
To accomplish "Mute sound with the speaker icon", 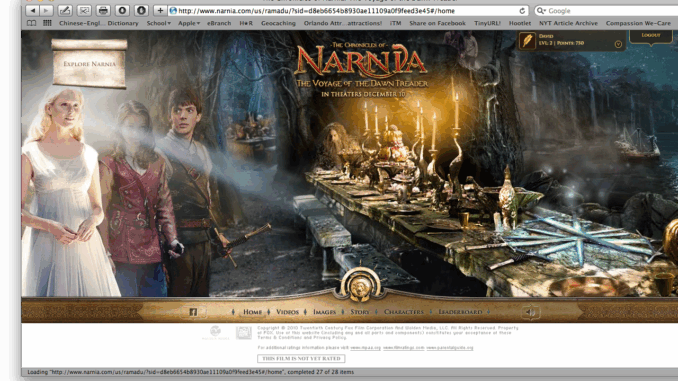I will click(x=531, y=312).
